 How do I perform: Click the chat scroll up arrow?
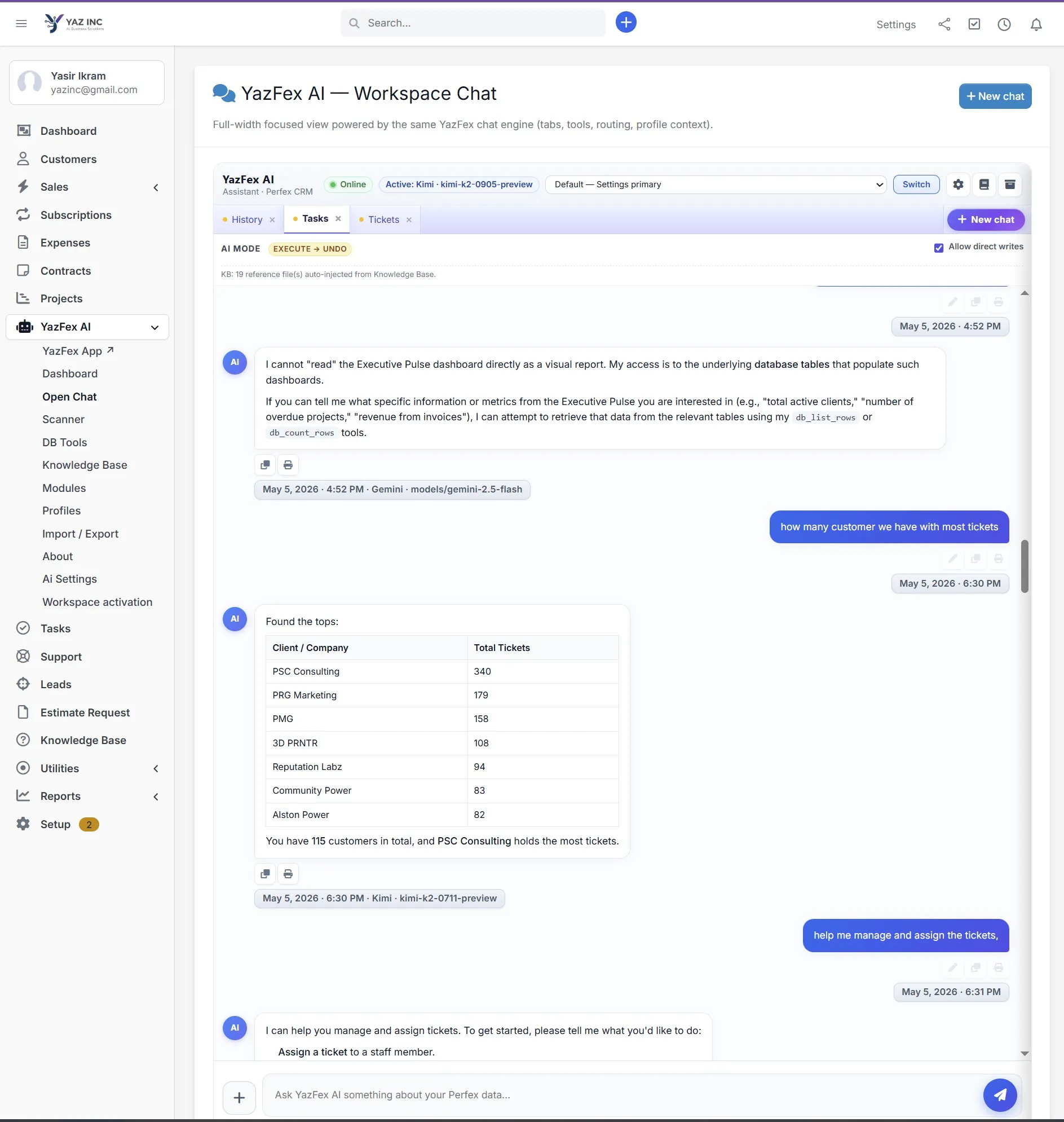tap(1025, 293)
